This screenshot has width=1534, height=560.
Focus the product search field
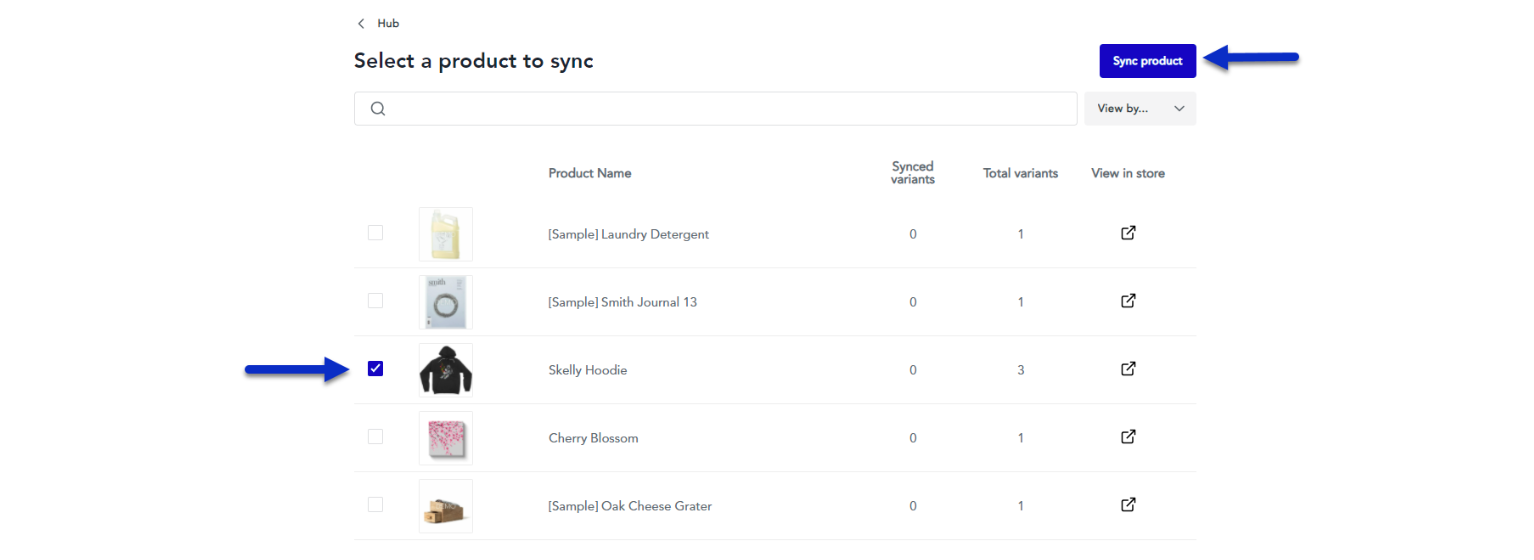click(x=715, y=109)
